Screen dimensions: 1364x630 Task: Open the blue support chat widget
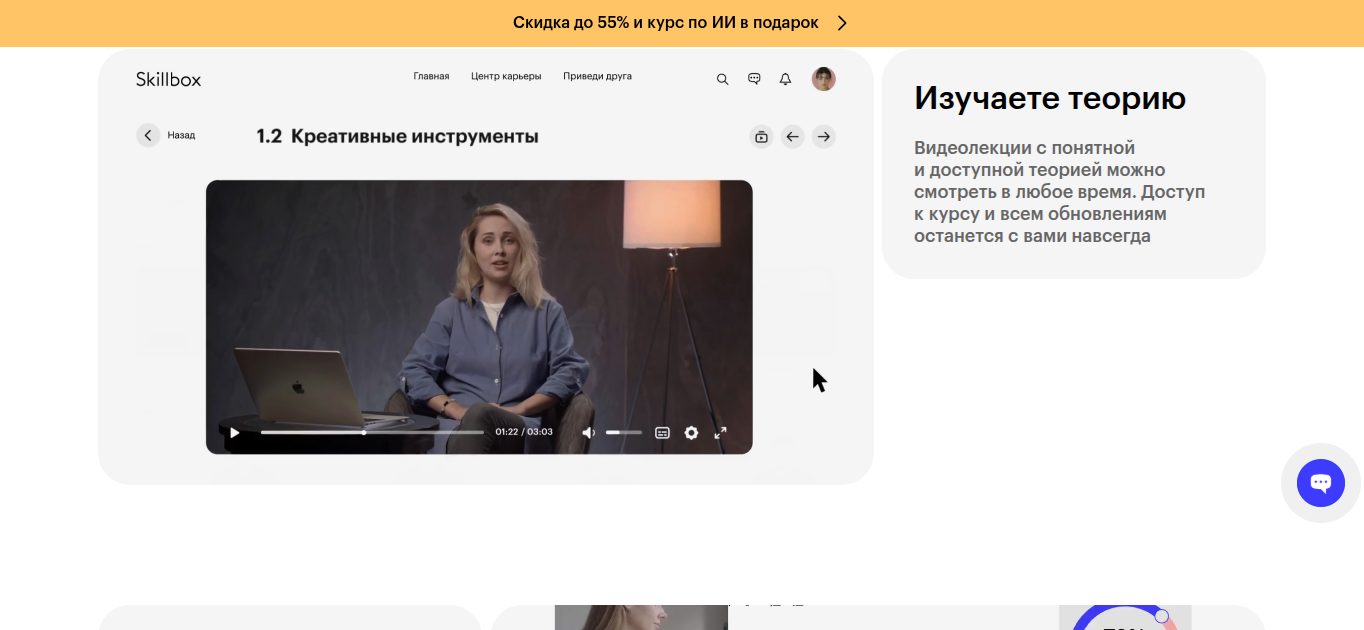1321,483
